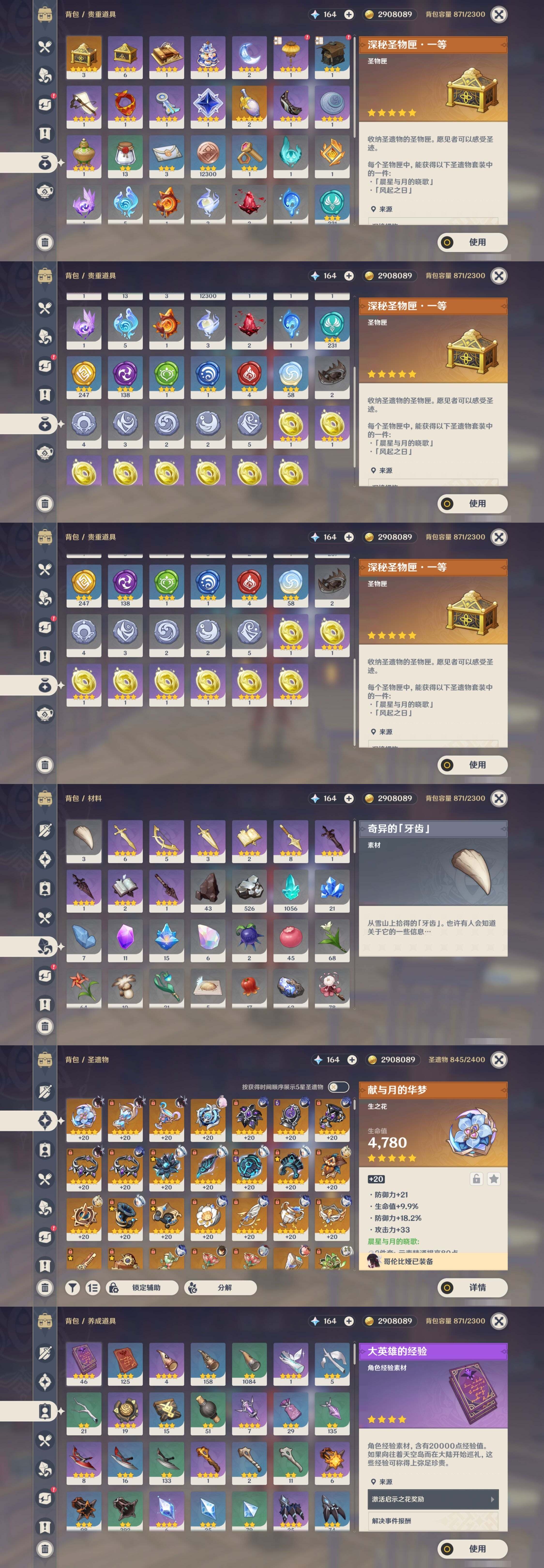Viewport: 544px width, 1568px height.
Task: Switch to weapons tab in 背包/材料 sidebar
Action: [x=45, y=830]
